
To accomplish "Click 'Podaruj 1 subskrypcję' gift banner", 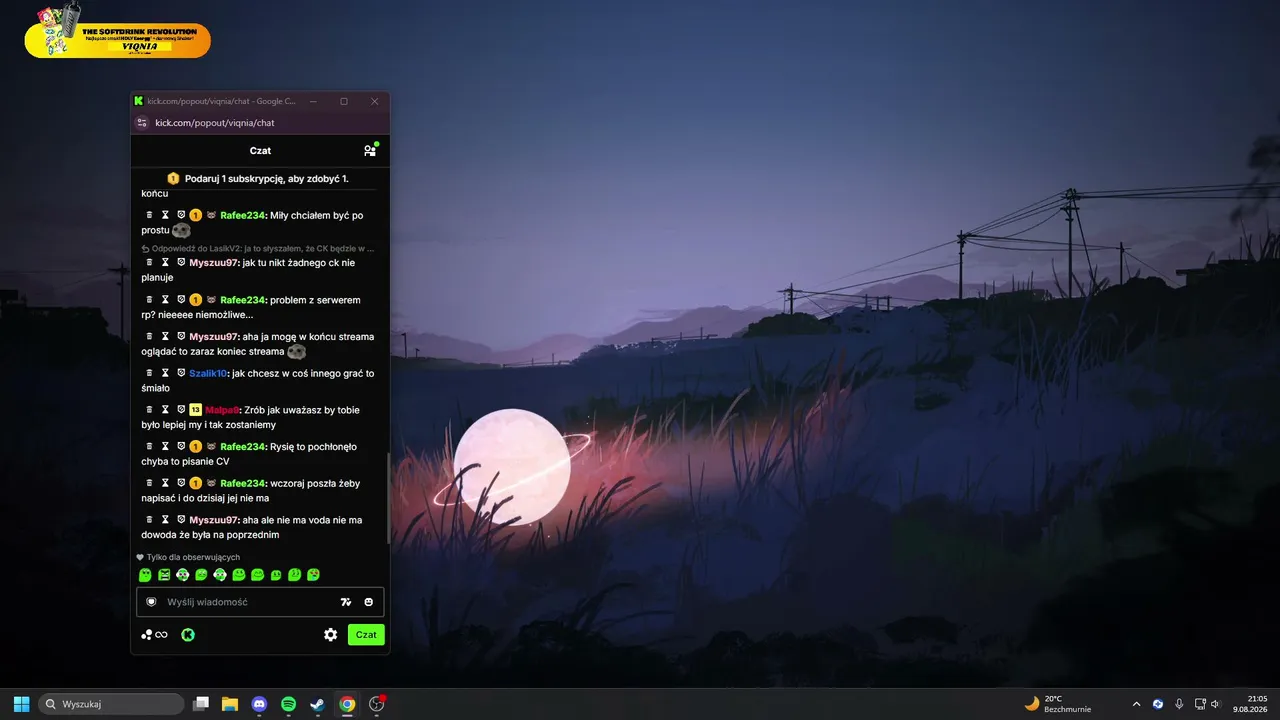I will click(258, 178).
